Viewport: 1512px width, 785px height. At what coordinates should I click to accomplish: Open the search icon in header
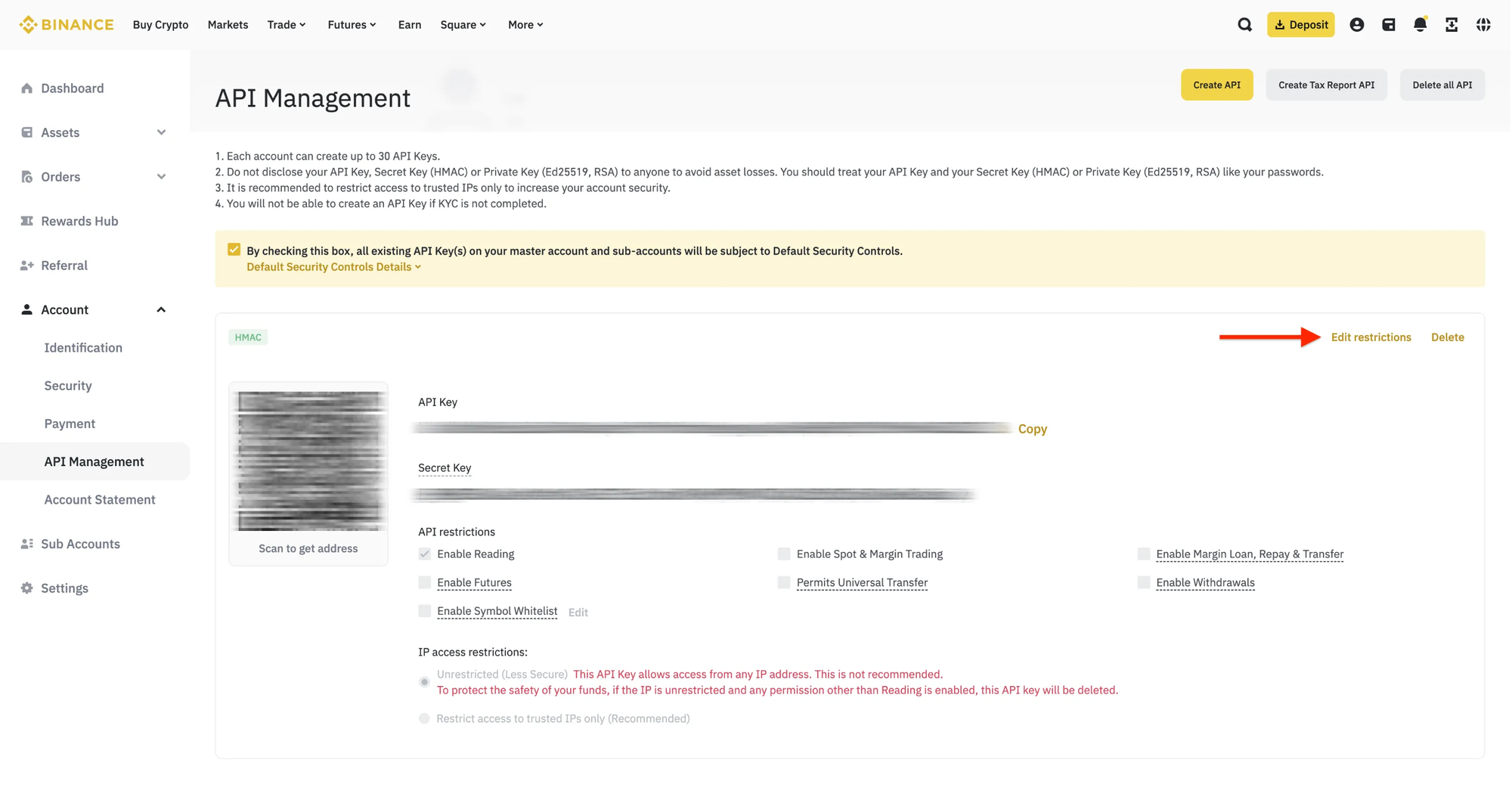coord(1244,25)
